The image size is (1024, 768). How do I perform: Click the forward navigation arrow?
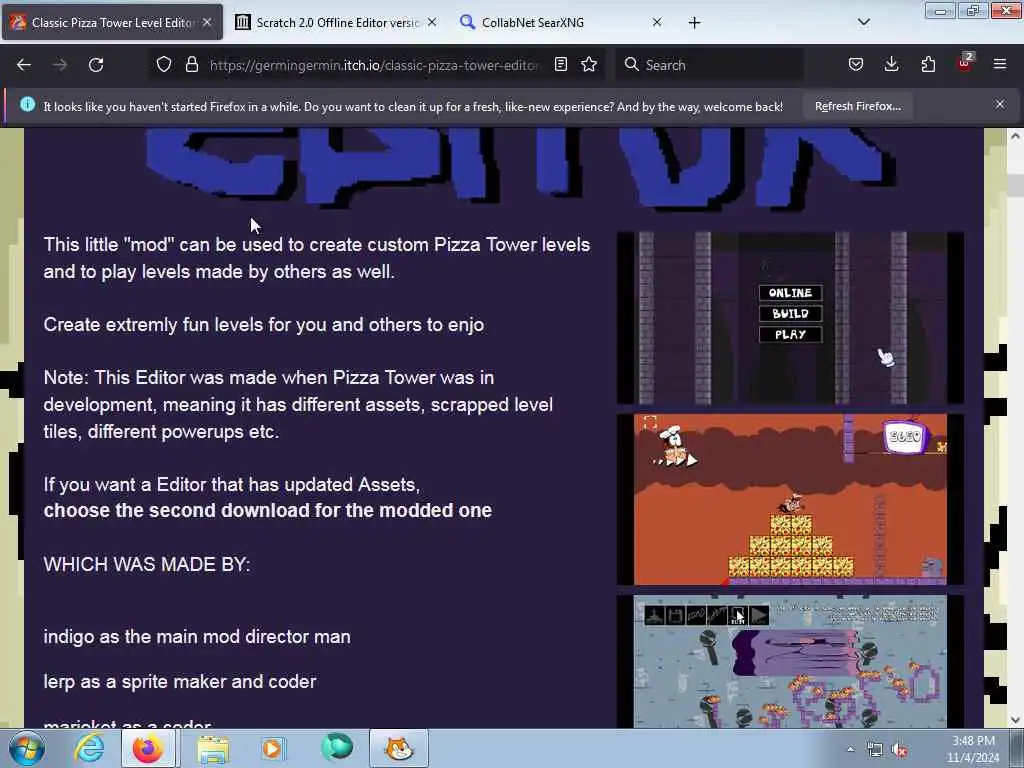click(59, 65)
